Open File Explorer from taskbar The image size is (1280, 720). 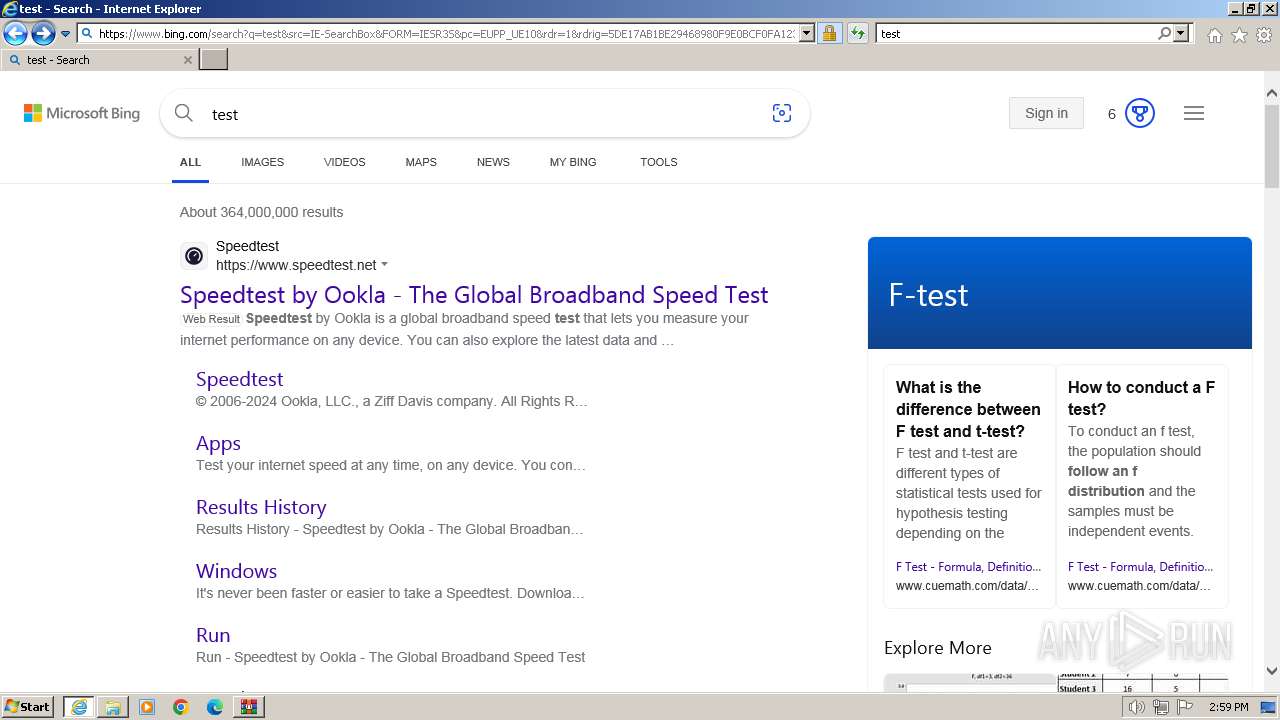(x=113, y=707)
